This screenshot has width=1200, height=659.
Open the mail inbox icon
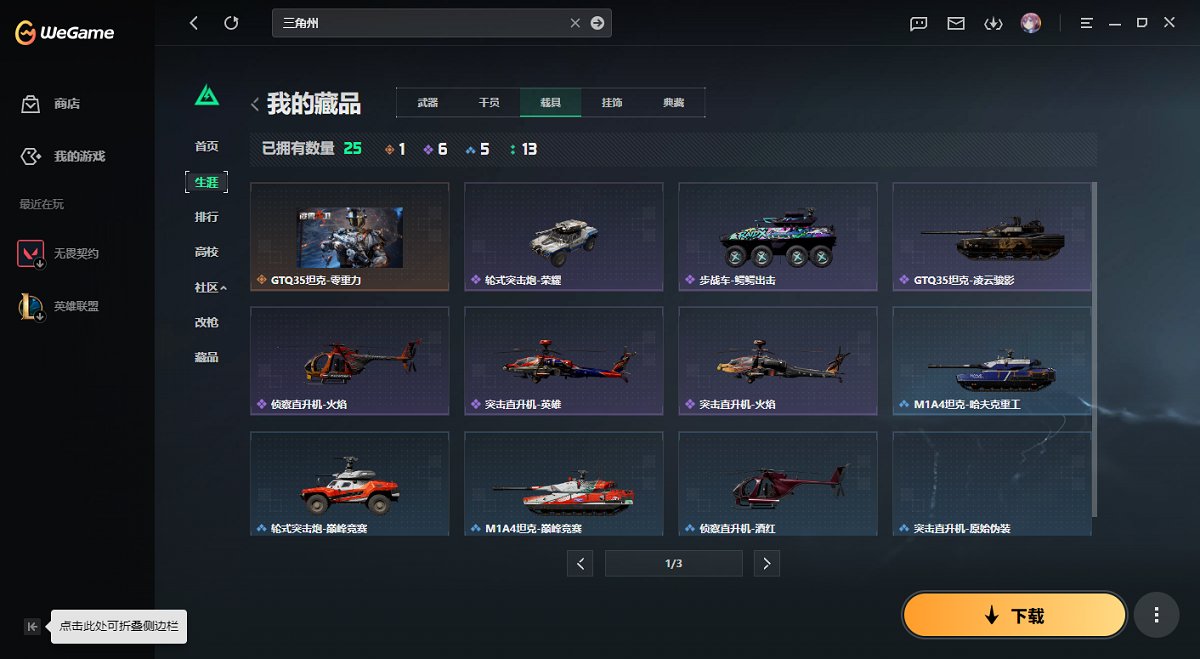955,22
